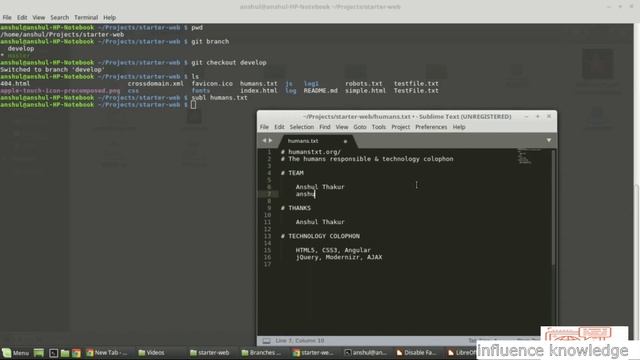Click the Sublime Text minimap
The height and width of the screenshot is (360, 640).
529,157
